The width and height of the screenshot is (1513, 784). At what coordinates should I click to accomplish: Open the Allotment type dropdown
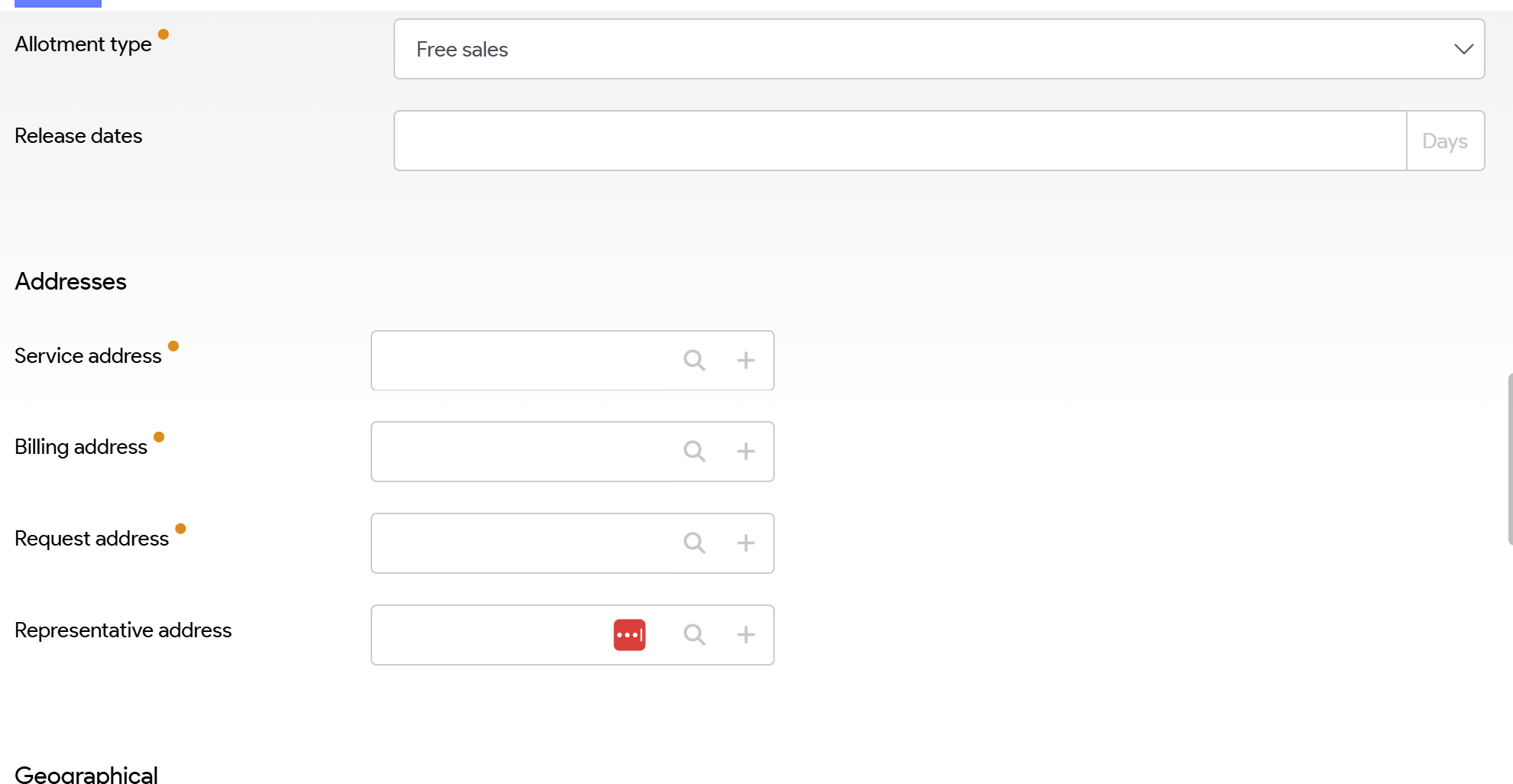[917, 49]
